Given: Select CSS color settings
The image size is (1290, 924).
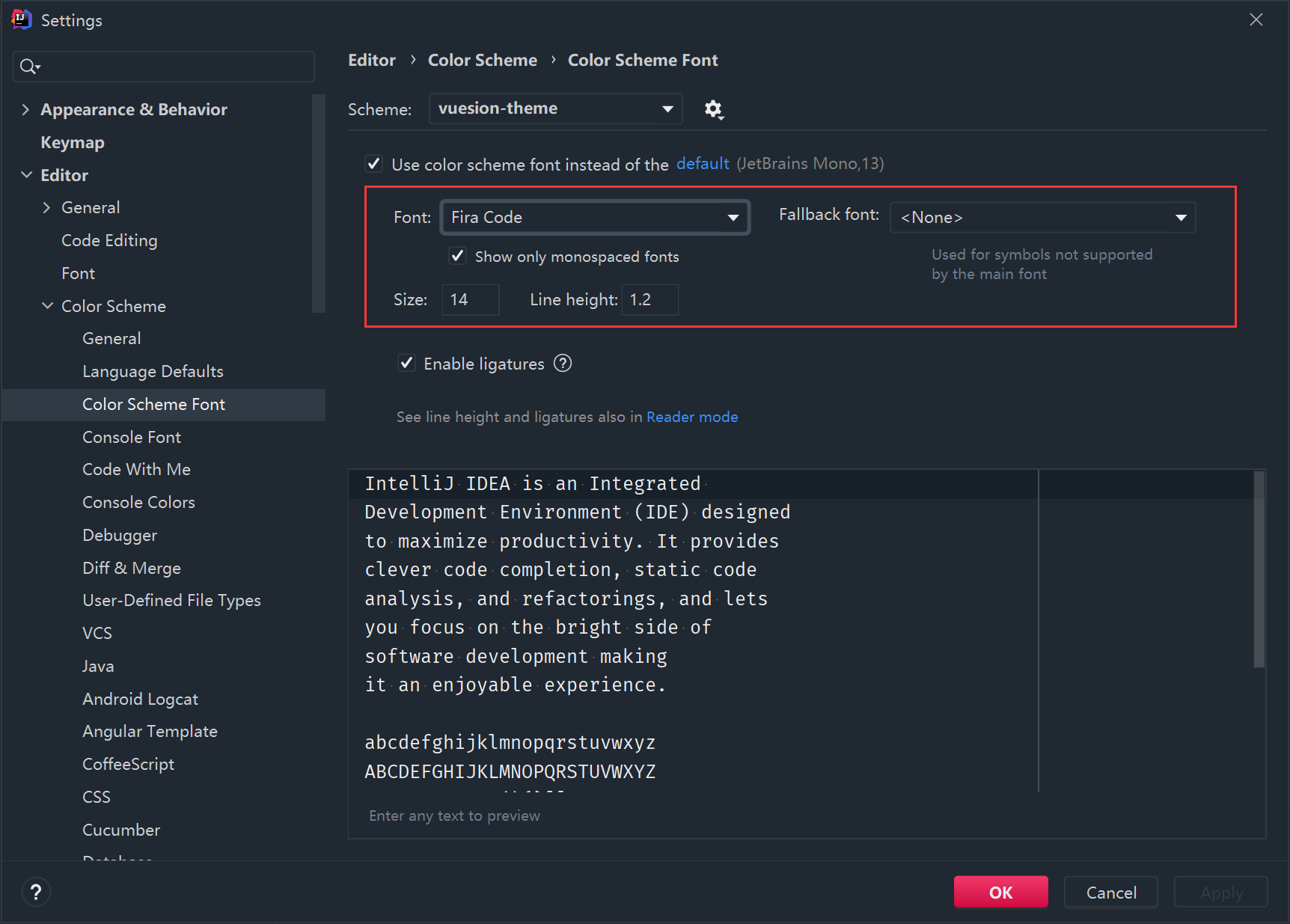Looking at the screenshot, I should click(x=97, y=797).
